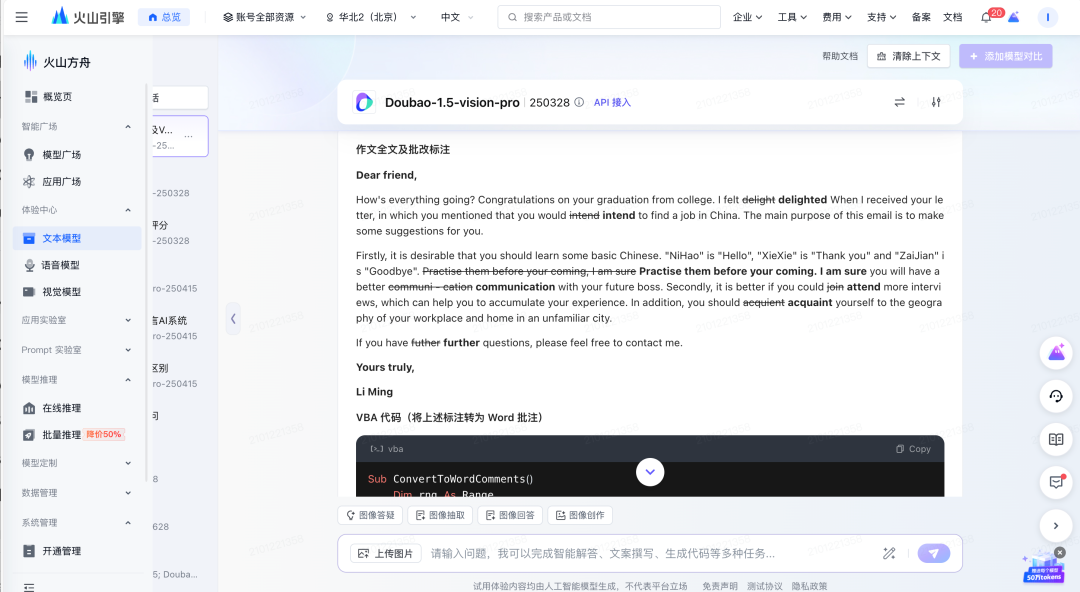Image resolution: width=1080 pixels, height=592 pixels.
Task: Open the 账号全部资源 dropdown
Action: [x=264, y=17]
